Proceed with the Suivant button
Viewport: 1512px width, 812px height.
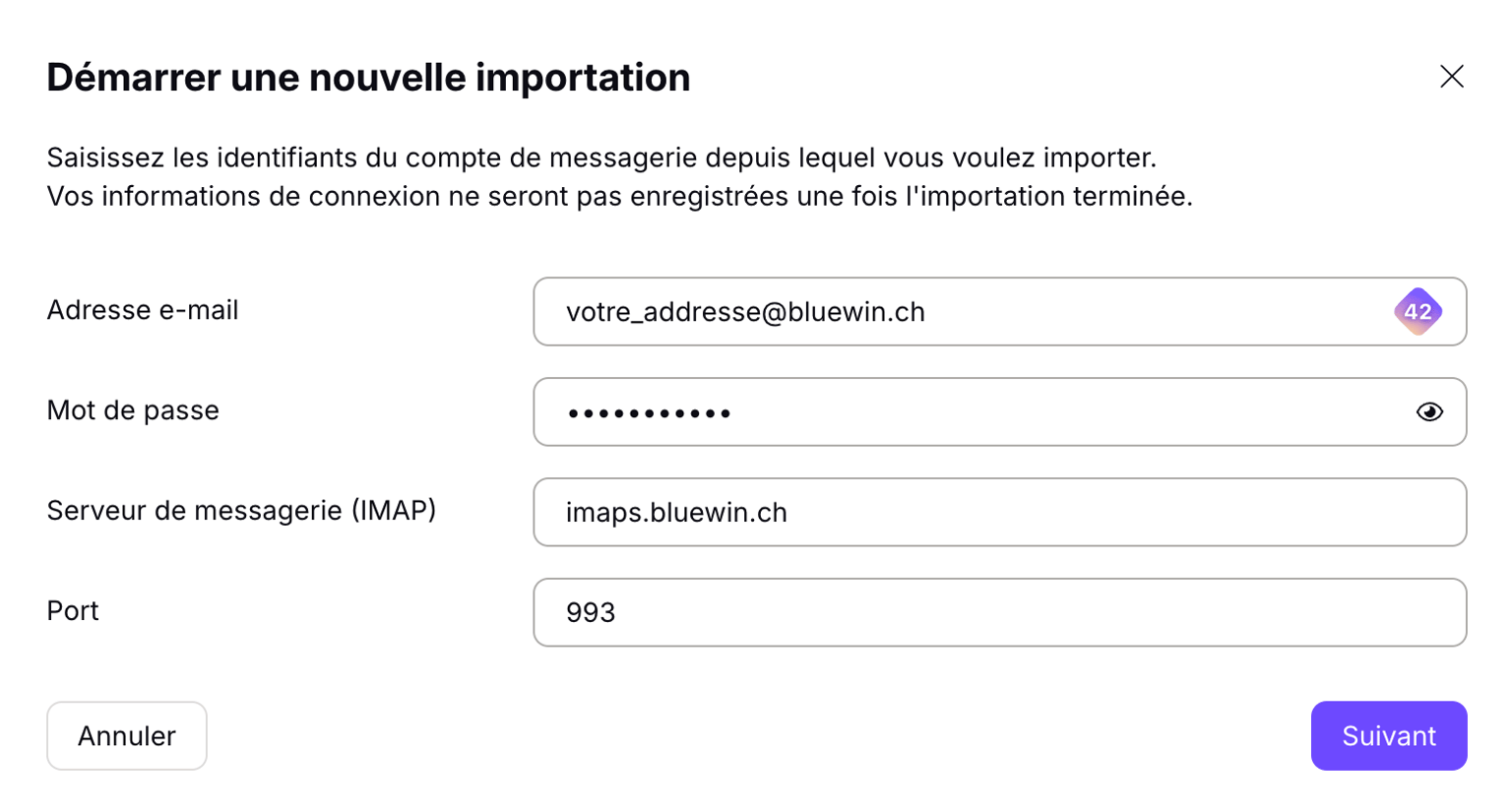click(x=1388, y=736)
